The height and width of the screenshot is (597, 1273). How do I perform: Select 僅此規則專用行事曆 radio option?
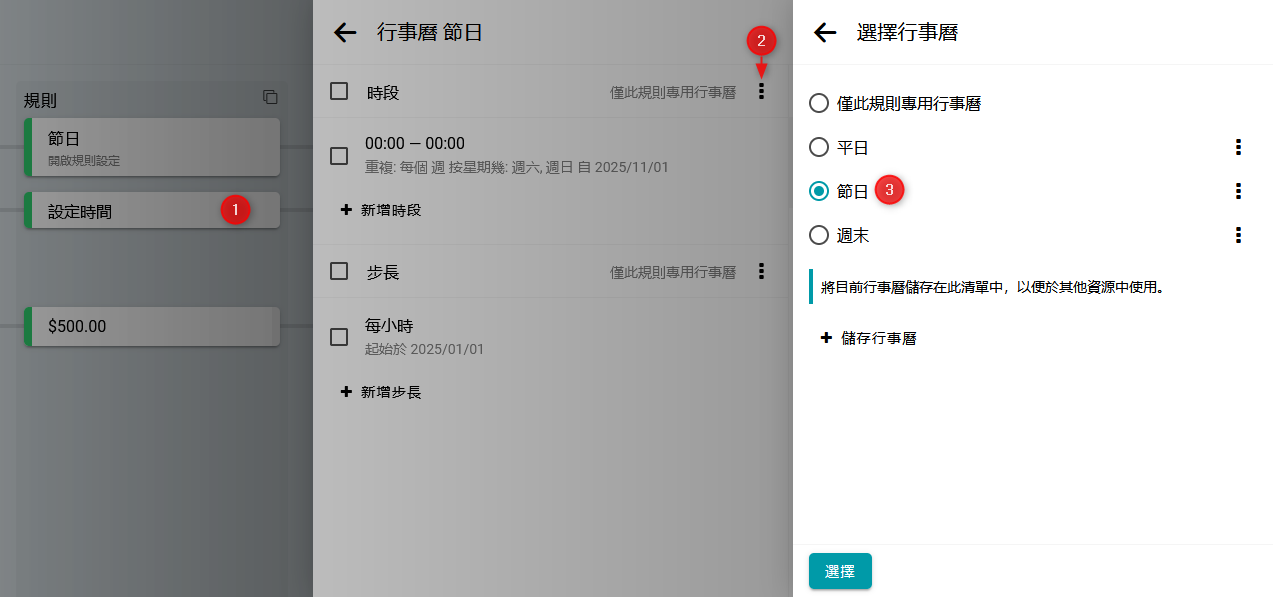coord(819,103)
